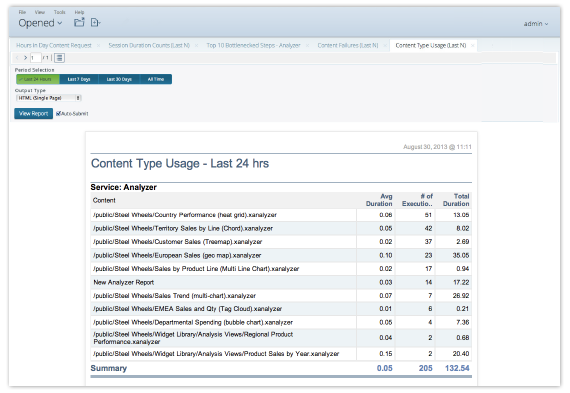This screenshot has width=570, height=393.
Task: Close Content Failures (Last N) tab
Action: (x=385, y=46)
